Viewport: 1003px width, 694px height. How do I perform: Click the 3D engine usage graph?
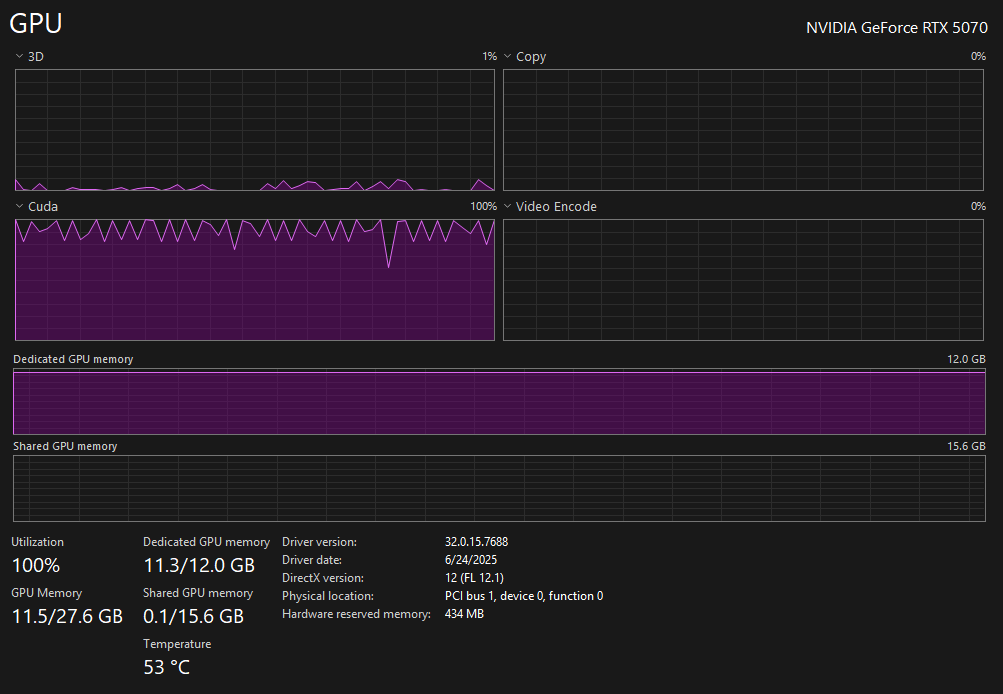coord(255,130)
